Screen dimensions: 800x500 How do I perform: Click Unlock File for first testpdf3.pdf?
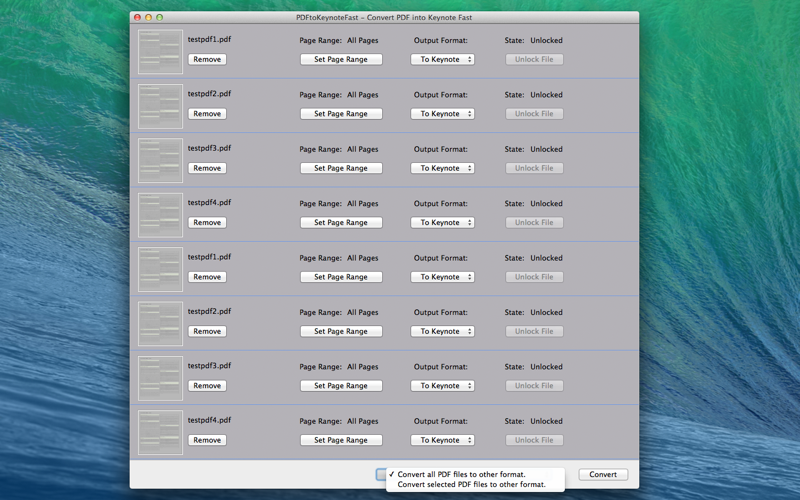534,168
